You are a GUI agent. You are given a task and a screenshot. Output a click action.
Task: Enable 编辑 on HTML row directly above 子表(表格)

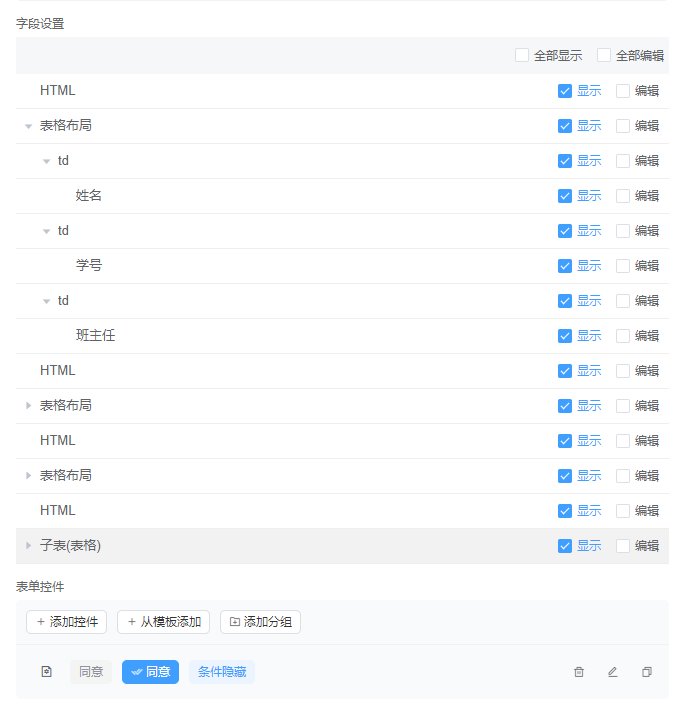point(623,511)
